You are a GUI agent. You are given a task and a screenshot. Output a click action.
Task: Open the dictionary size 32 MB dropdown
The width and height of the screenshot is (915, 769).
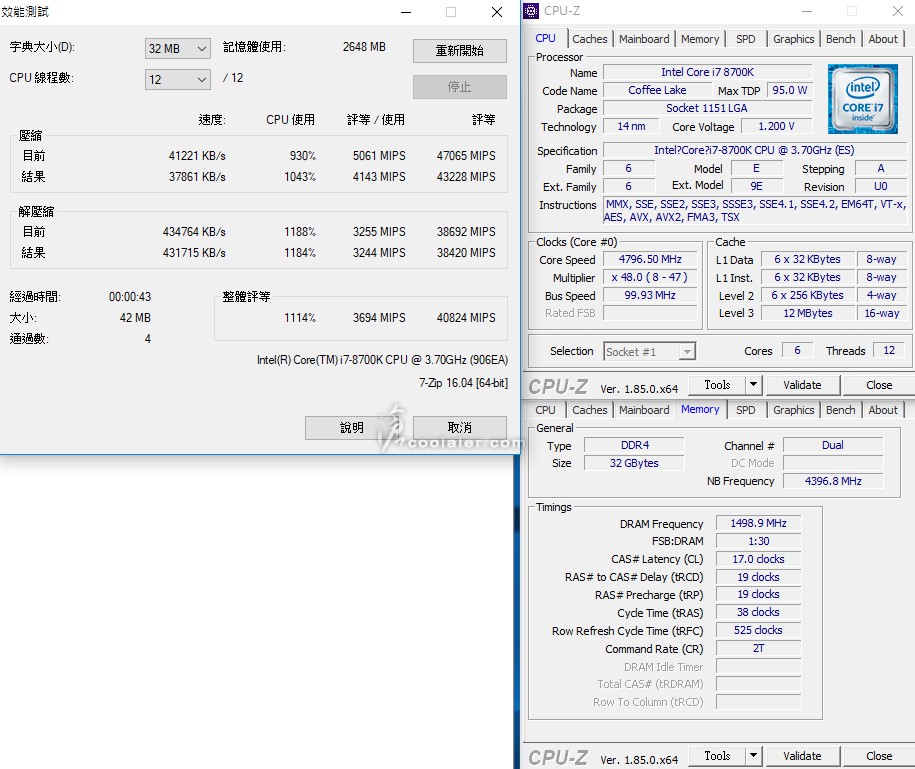[177, 48]
